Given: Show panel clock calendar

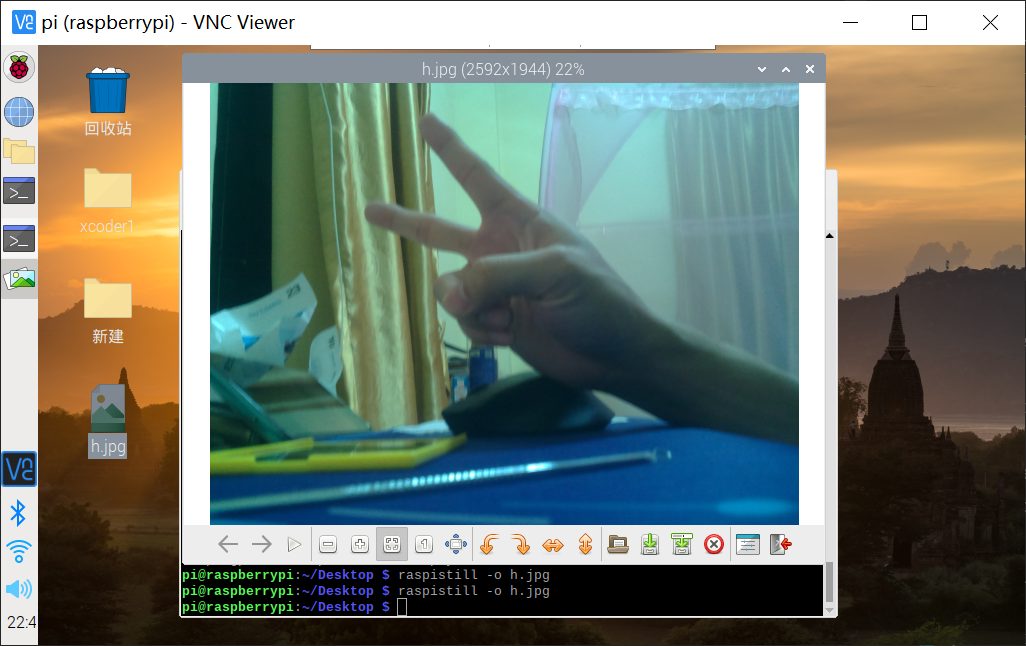Looking at the screenshot, I should tap(21, 622).
